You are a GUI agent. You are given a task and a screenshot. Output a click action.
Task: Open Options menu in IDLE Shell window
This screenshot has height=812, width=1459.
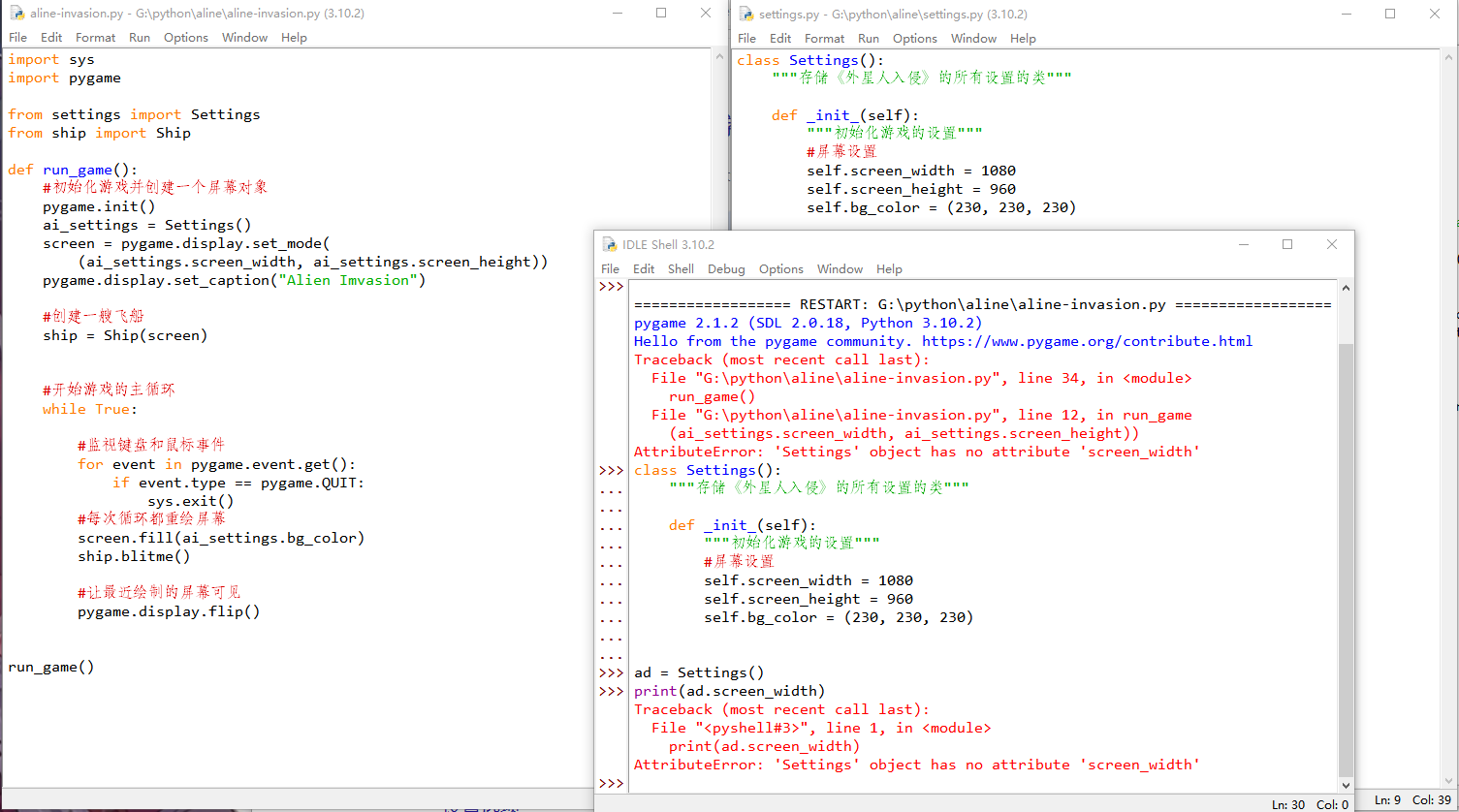[x=781, y=269]
